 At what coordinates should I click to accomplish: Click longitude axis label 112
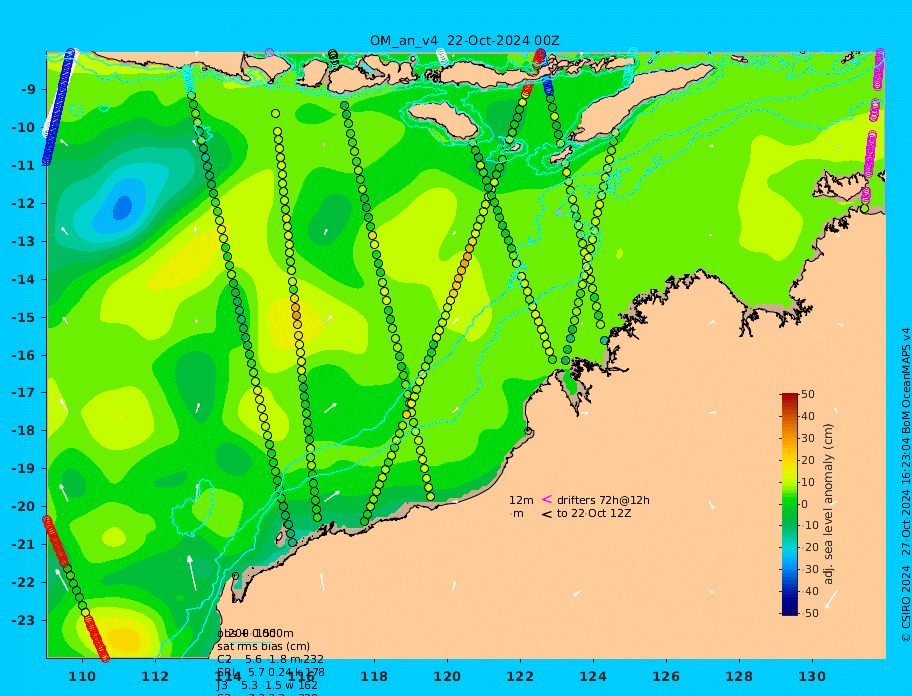[155, 677]
